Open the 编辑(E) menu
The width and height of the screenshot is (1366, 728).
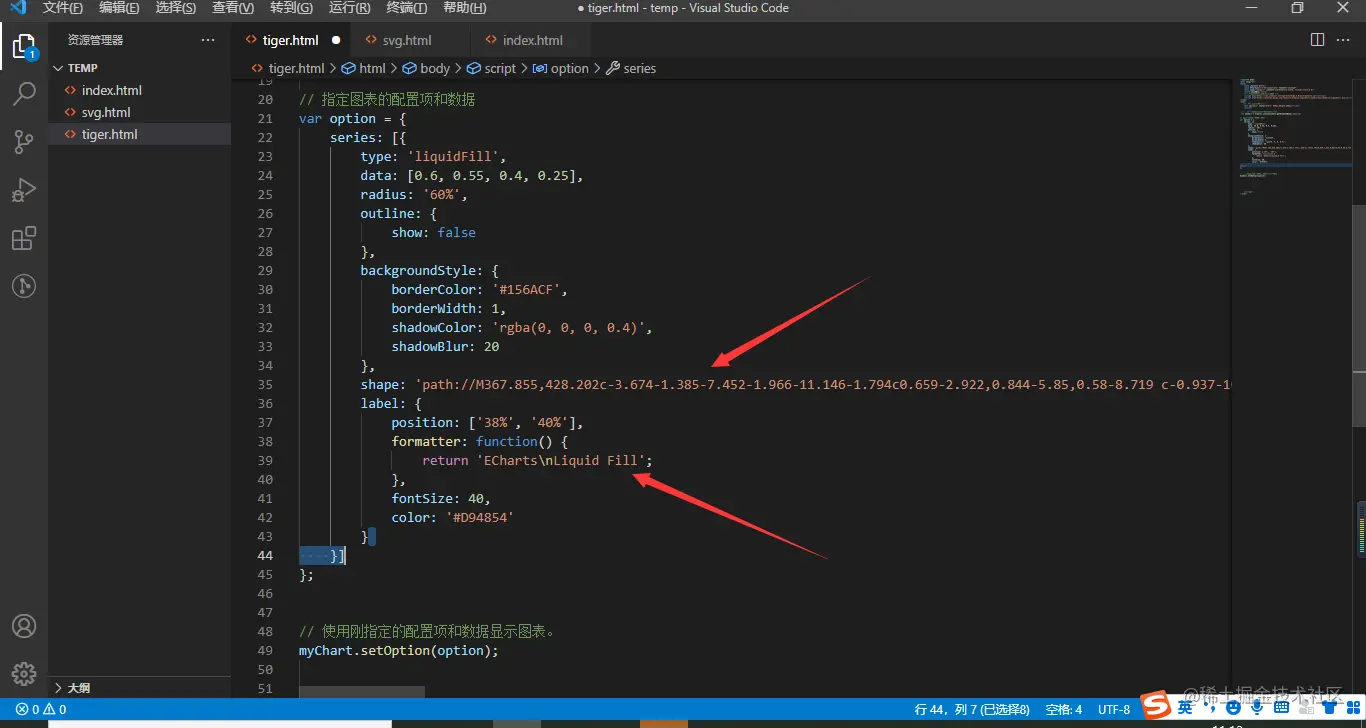click(x=119, y=8)
